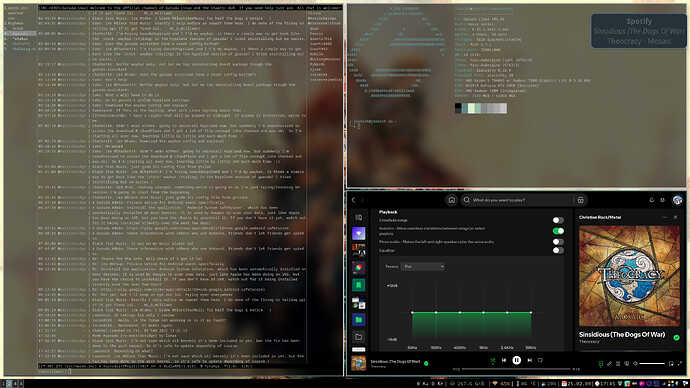Open Your Library sidebar icon
Screen dimensions: 690x388
click(x=359, y=217)
